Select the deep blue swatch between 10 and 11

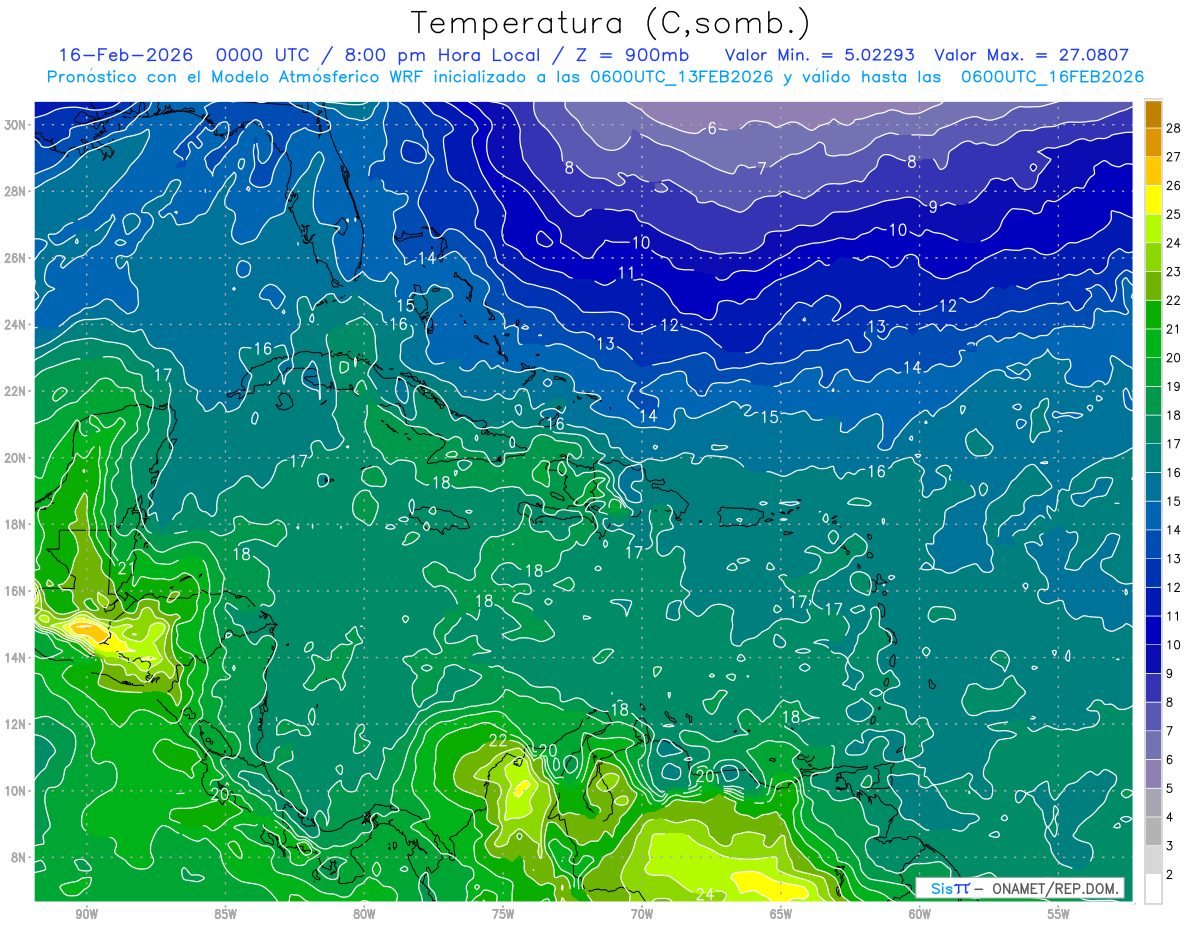[1153, 631]
